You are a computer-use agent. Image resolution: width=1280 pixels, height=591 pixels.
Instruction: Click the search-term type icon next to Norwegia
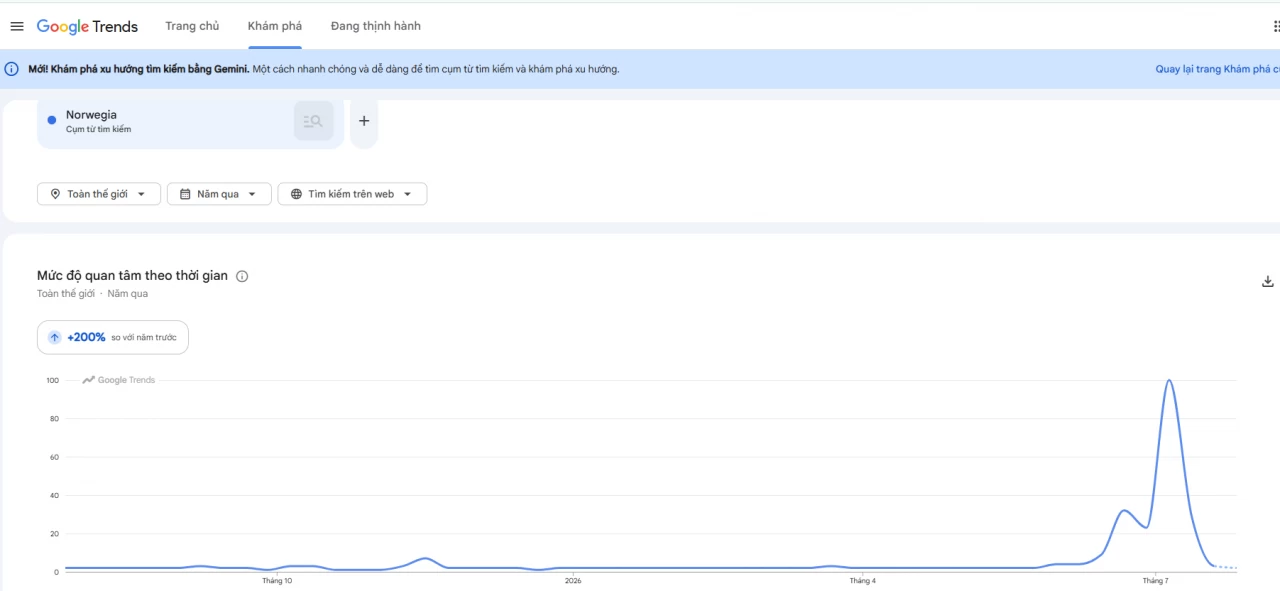coord(313,121)
